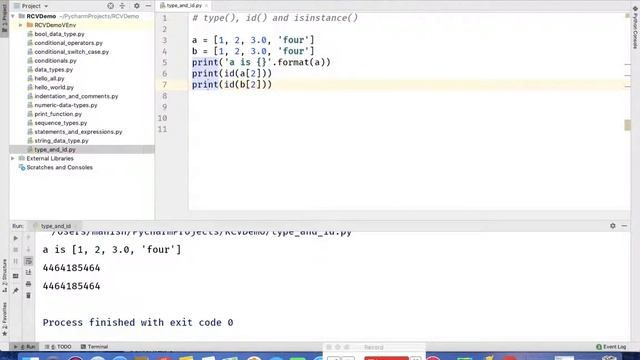Click line number 8 in editor gutter
This screenshot has width=640, height=360.
tap(164, 96)
